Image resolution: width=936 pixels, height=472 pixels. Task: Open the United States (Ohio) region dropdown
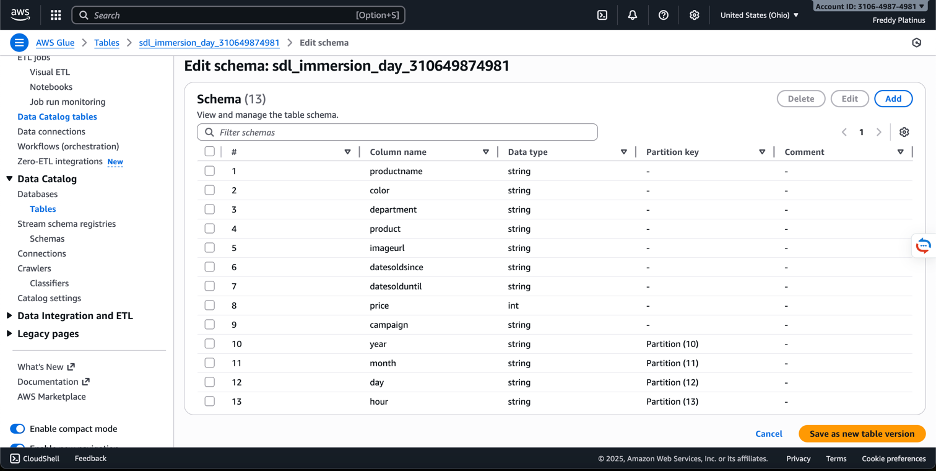(759, 16)
